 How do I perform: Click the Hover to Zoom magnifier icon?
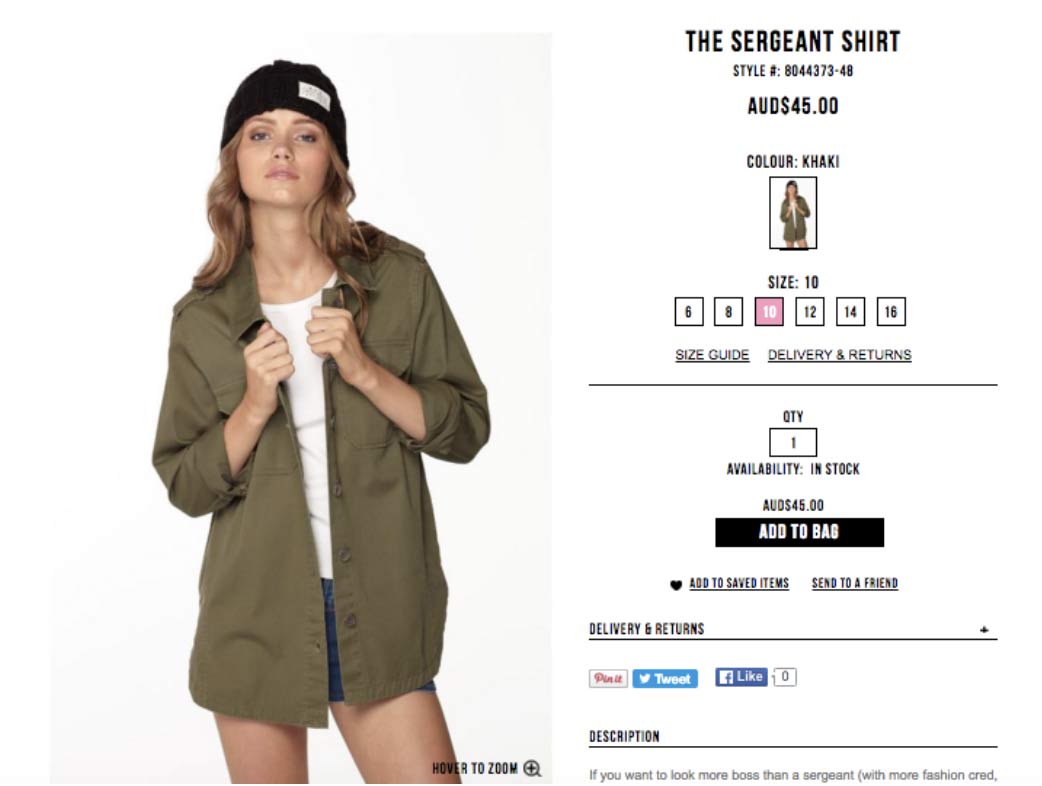(x=532, y=768)
